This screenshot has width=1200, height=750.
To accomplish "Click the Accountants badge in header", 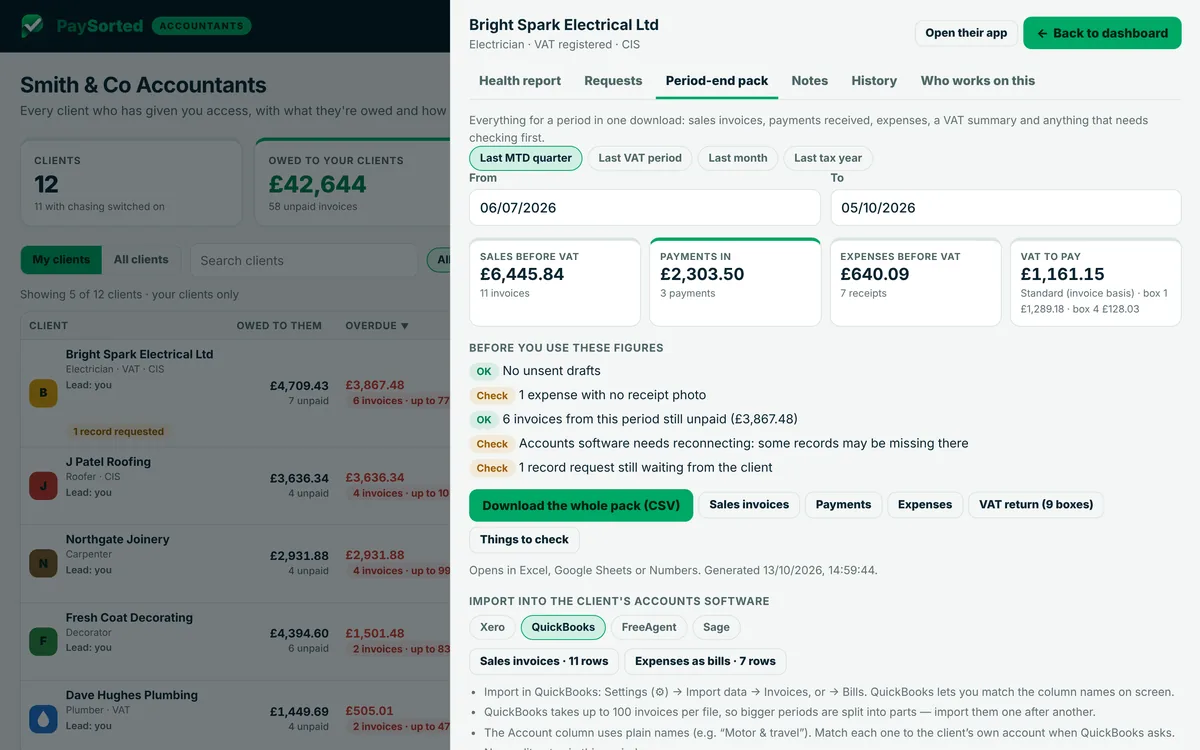I will (x=201, y=26).
